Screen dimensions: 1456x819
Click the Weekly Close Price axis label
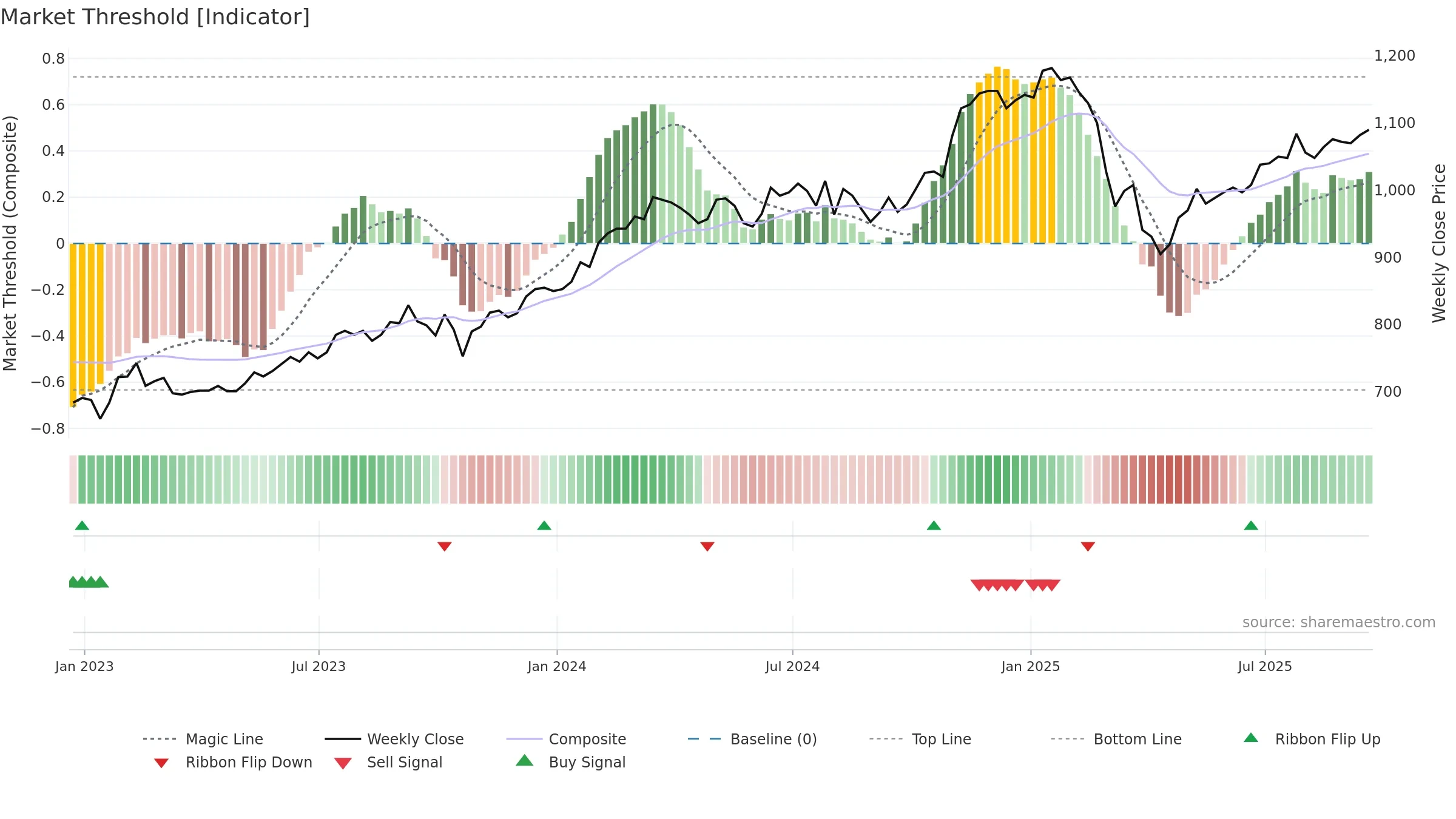(1439, 243)
